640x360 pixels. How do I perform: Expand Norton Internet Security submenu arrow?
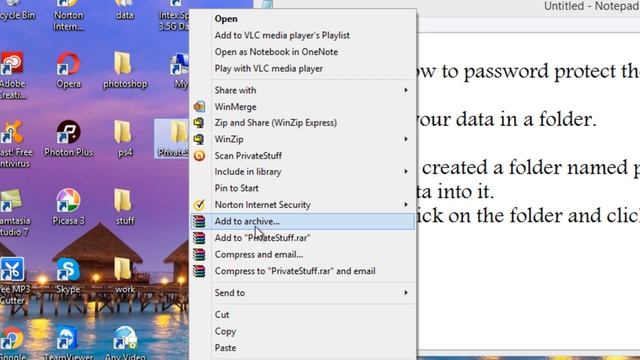(x=406, y=204)
